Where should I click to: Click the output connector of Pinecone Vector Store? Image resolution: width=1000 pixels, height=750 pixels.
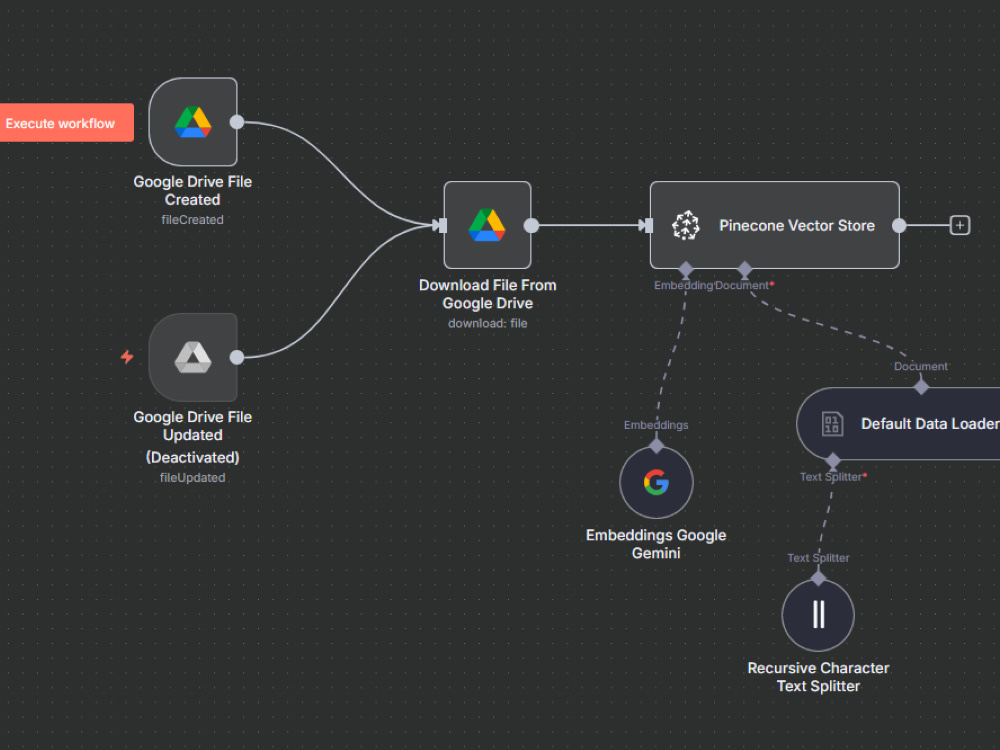[x=899, y=225]
